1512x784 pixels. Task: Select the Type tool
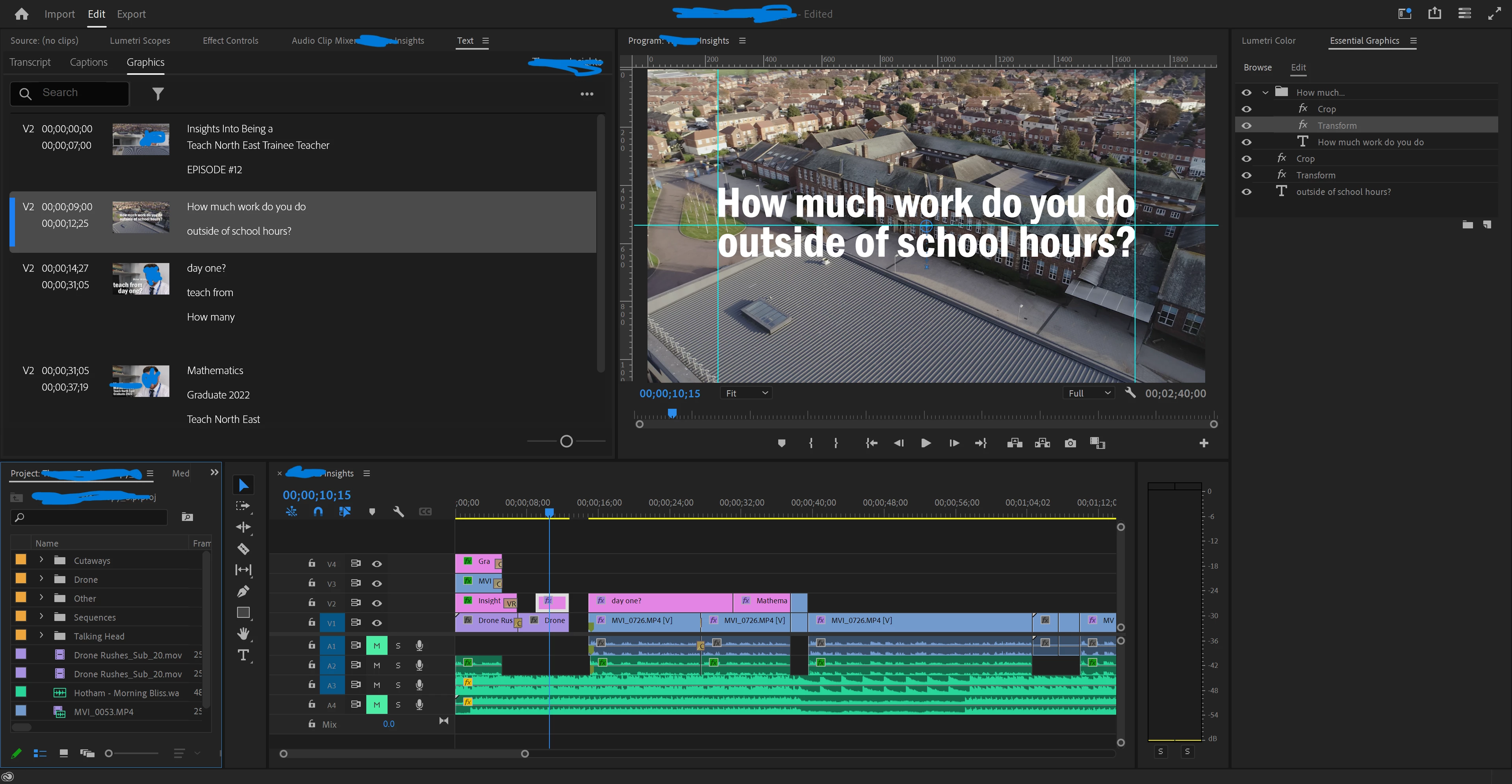click(x=243, y=655)
